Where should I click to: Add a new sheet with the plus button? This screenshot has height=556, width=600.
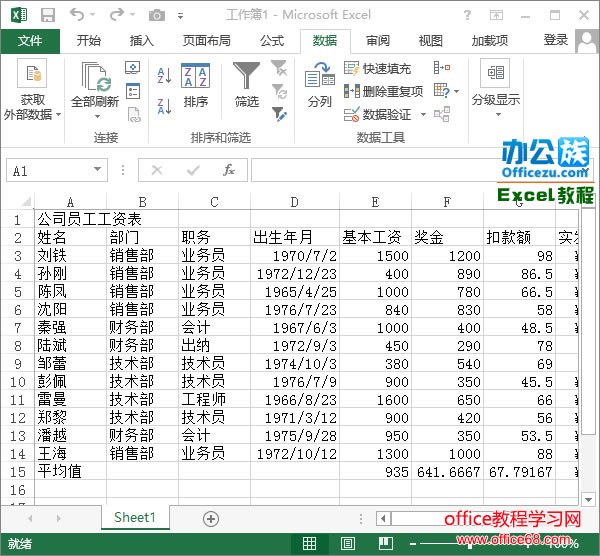coord(210,518)
